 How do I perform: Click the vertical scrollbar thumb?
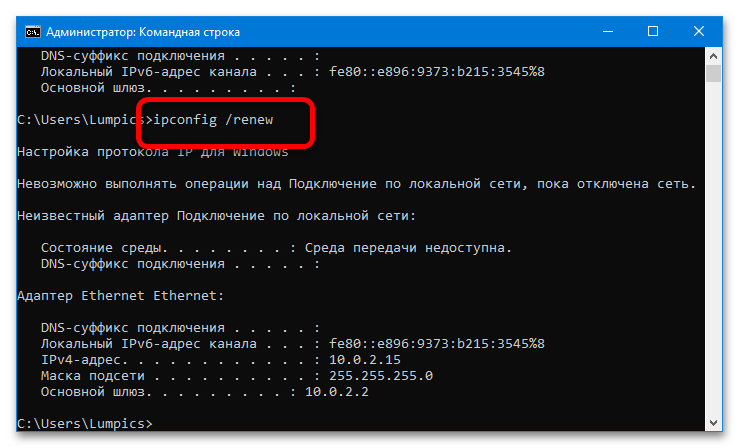pos(712,74)
